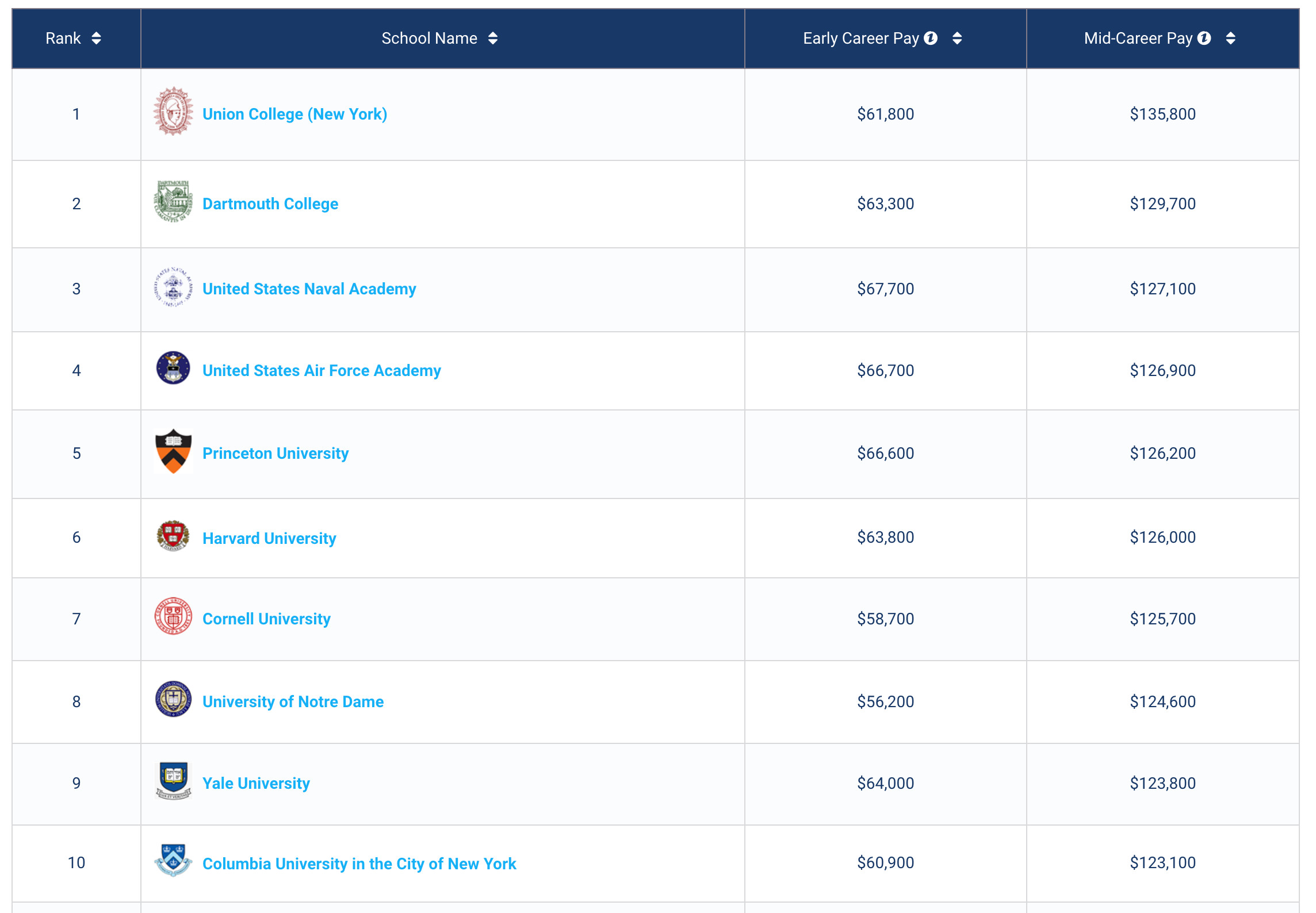
Task: Select Harvard mid-career pay $126,000
Action: tap(1162, 538)
